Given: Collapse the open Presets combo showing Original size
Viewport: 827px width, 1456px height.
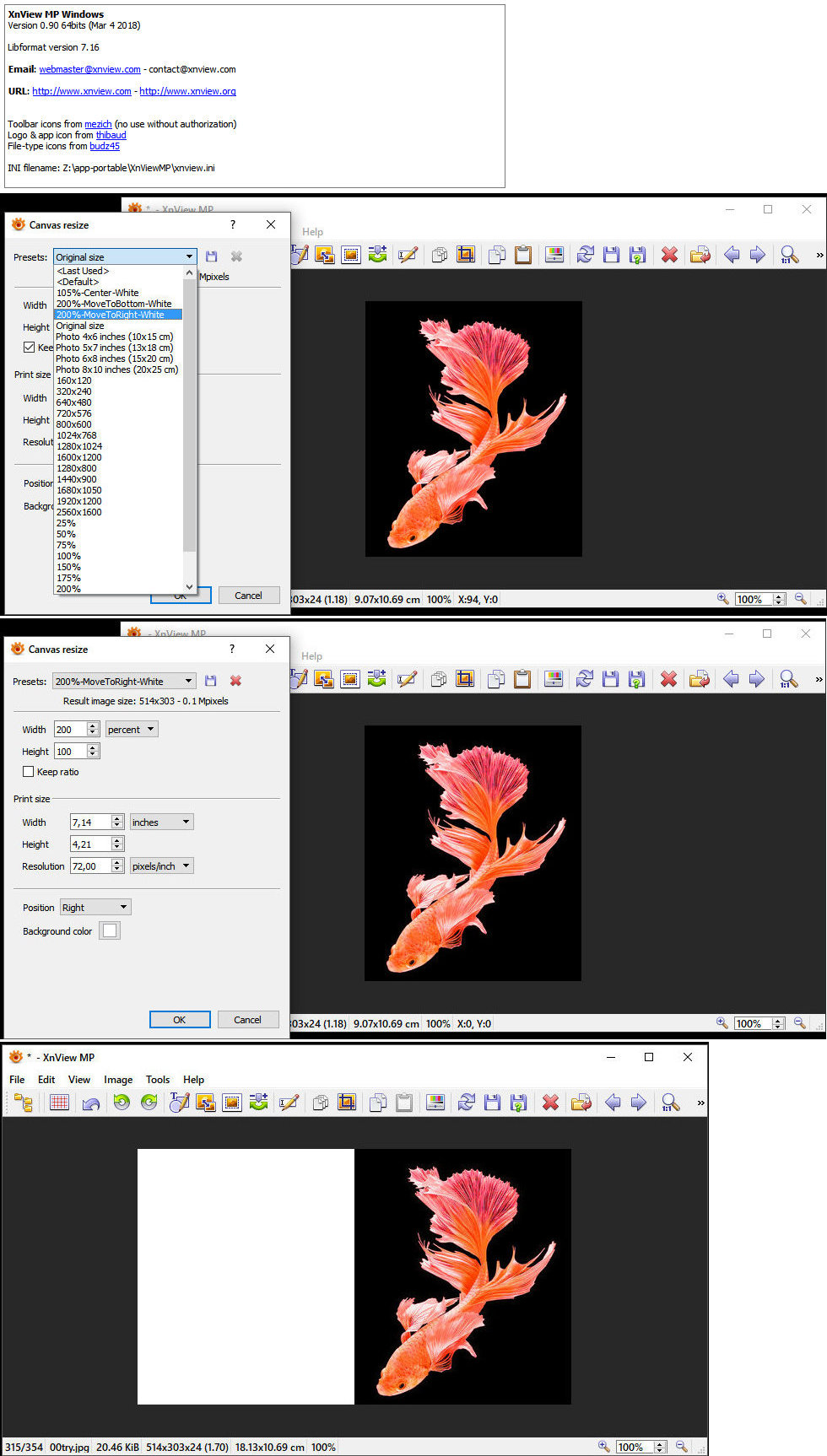Looking at the screenshot, I should point(125,256).
